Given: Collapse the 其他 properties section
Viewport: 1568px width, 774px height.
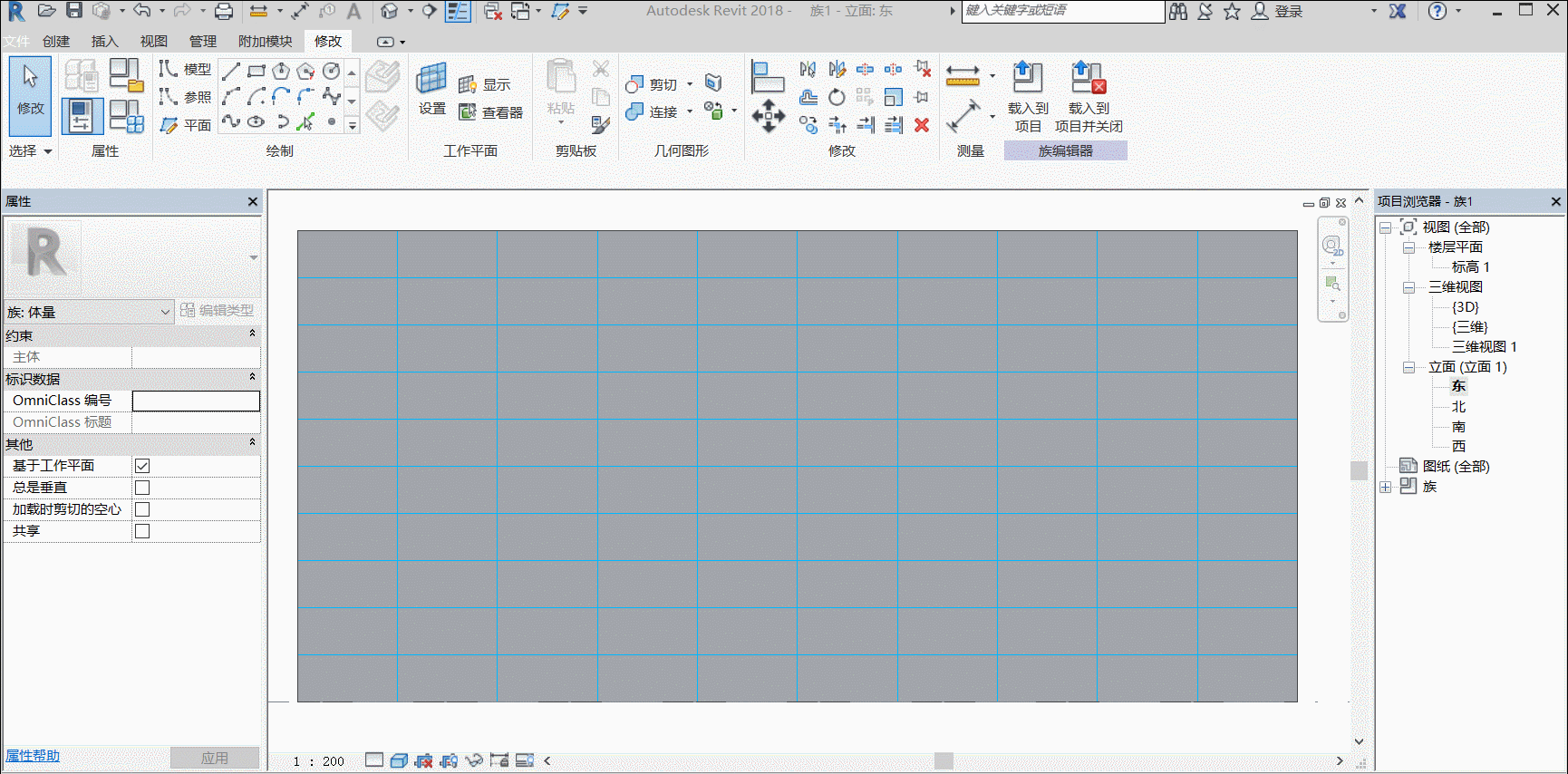Looking at the screenshot, I should 252,443.
